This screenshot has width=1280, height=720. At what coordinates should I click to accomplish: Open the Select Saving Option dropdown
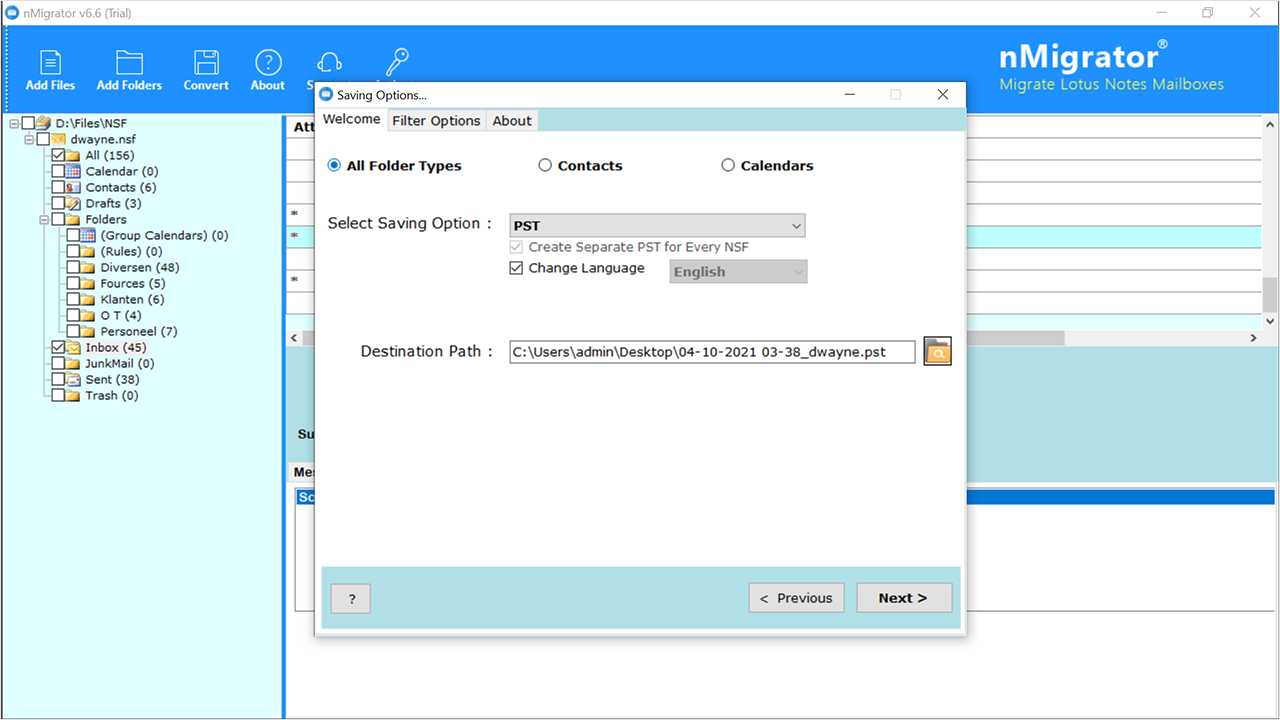(x=657, y=226)
